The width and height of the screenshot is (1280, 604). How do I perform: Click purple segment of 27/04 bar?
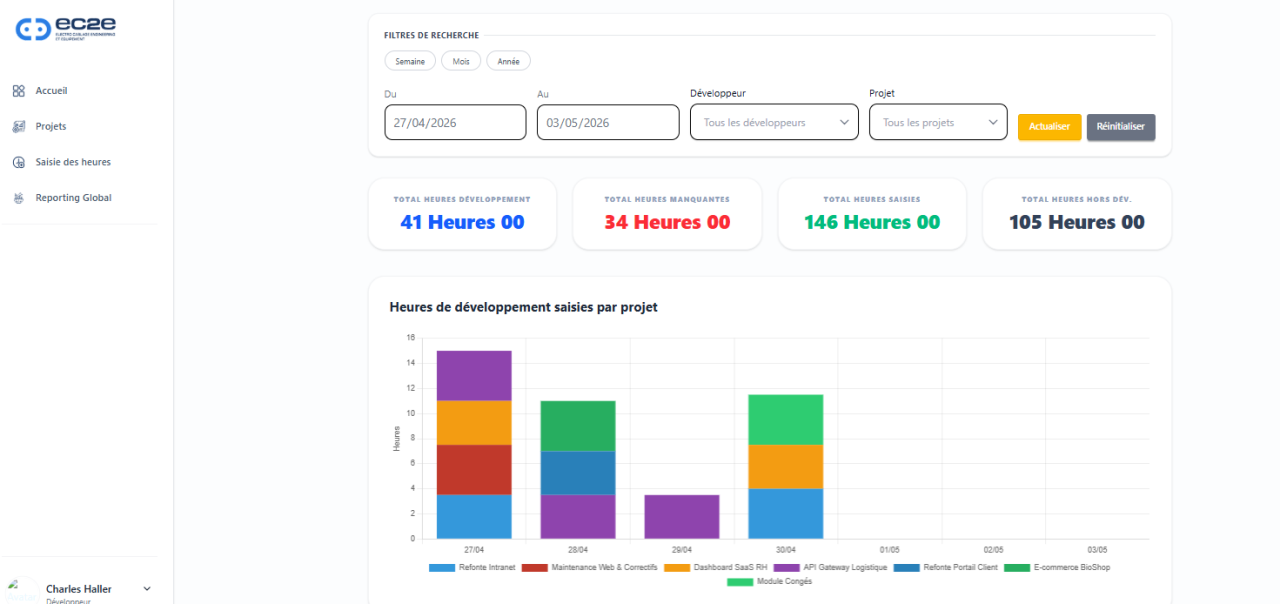[474, 376]
